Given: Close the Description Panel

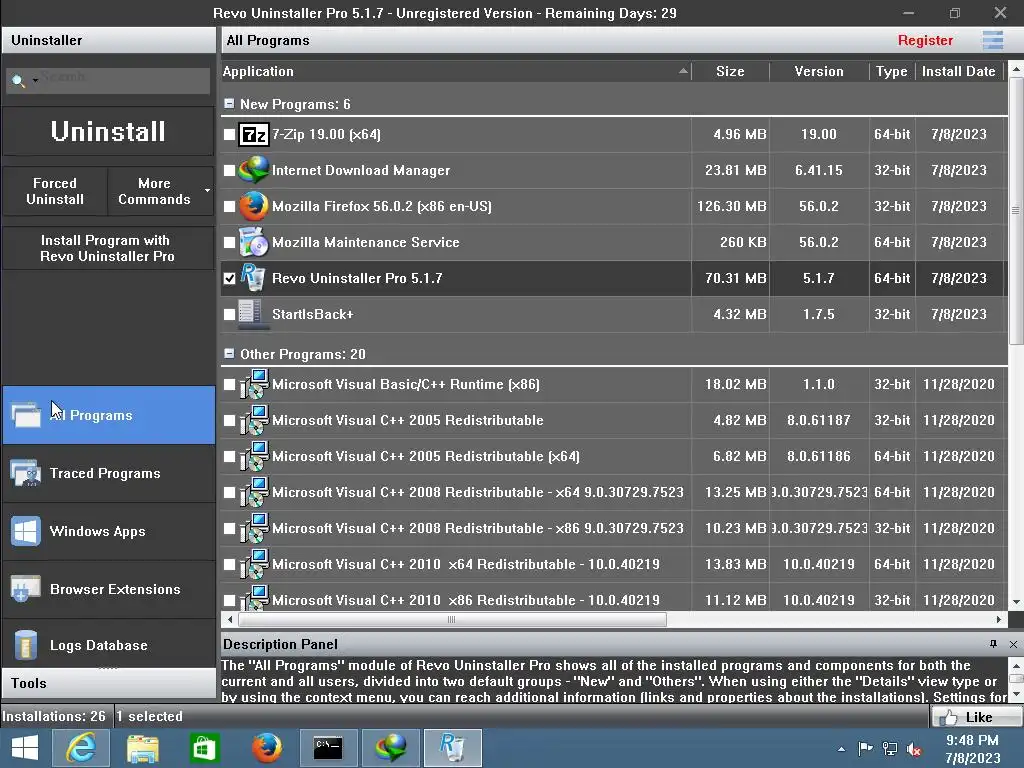Looking at the screenshot, I should coord(1013,644).
